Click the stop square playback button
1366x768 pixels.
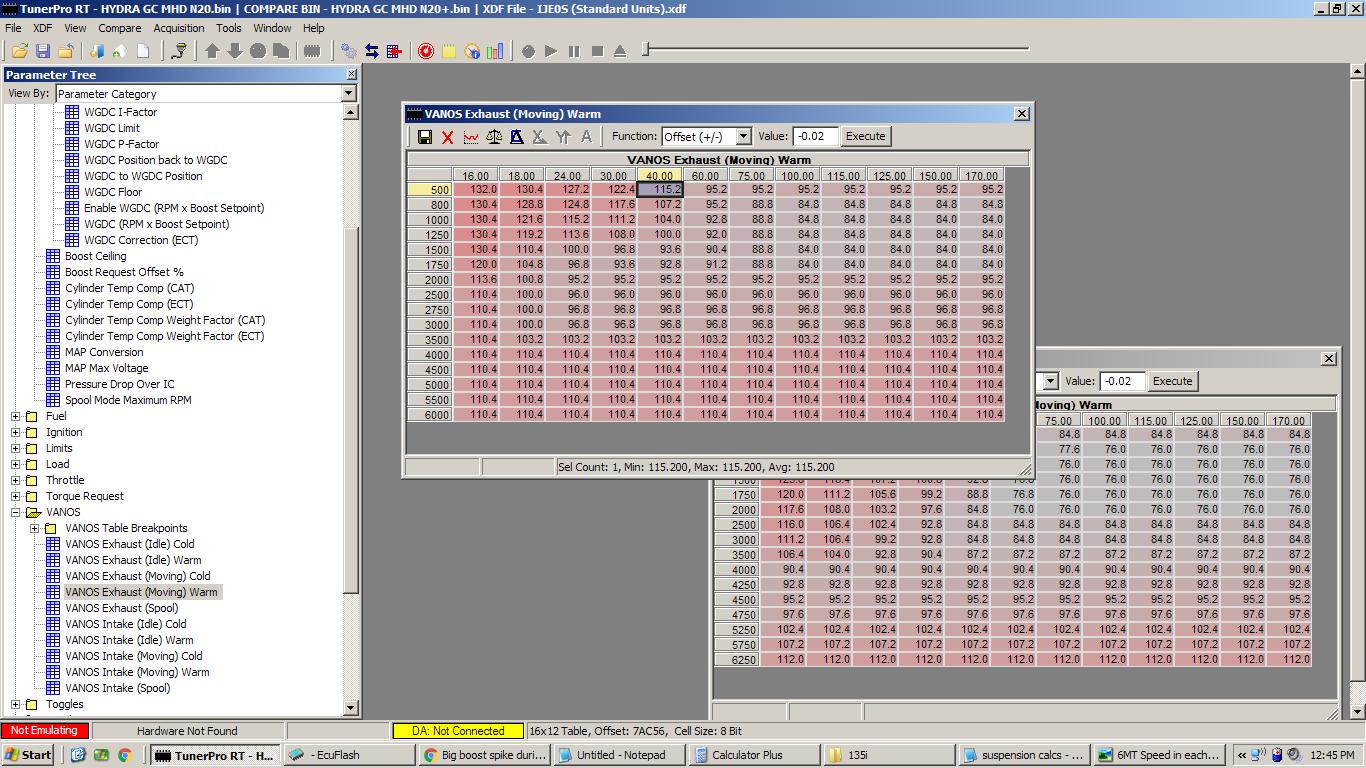point(597,51)
